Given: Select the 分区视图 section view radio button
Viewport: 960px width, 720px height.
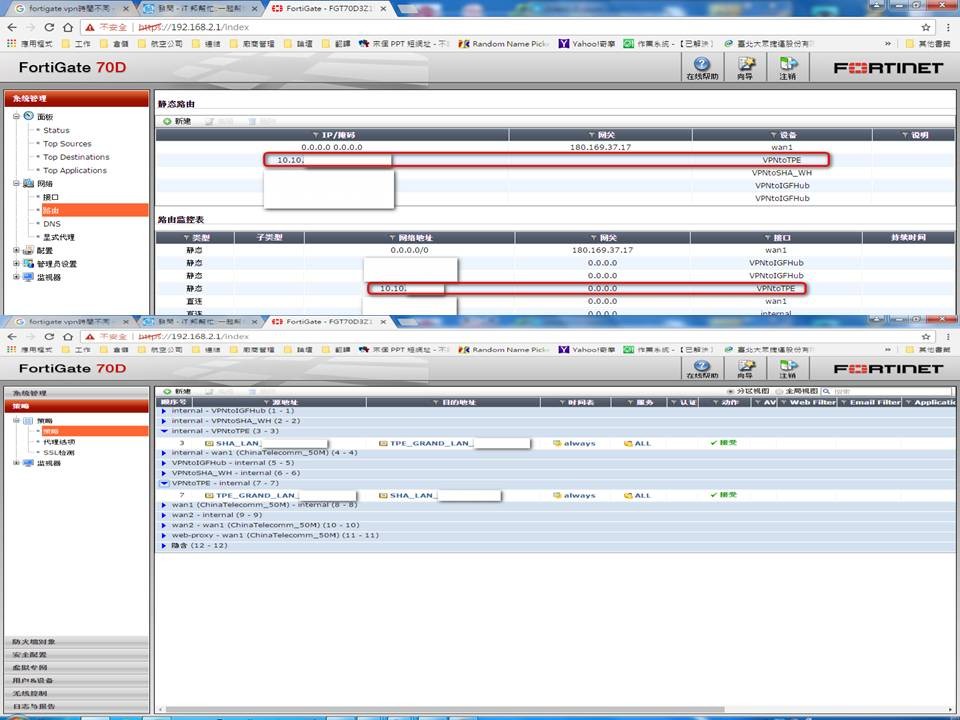Looking at the screenshot, I should pos(730,391).
